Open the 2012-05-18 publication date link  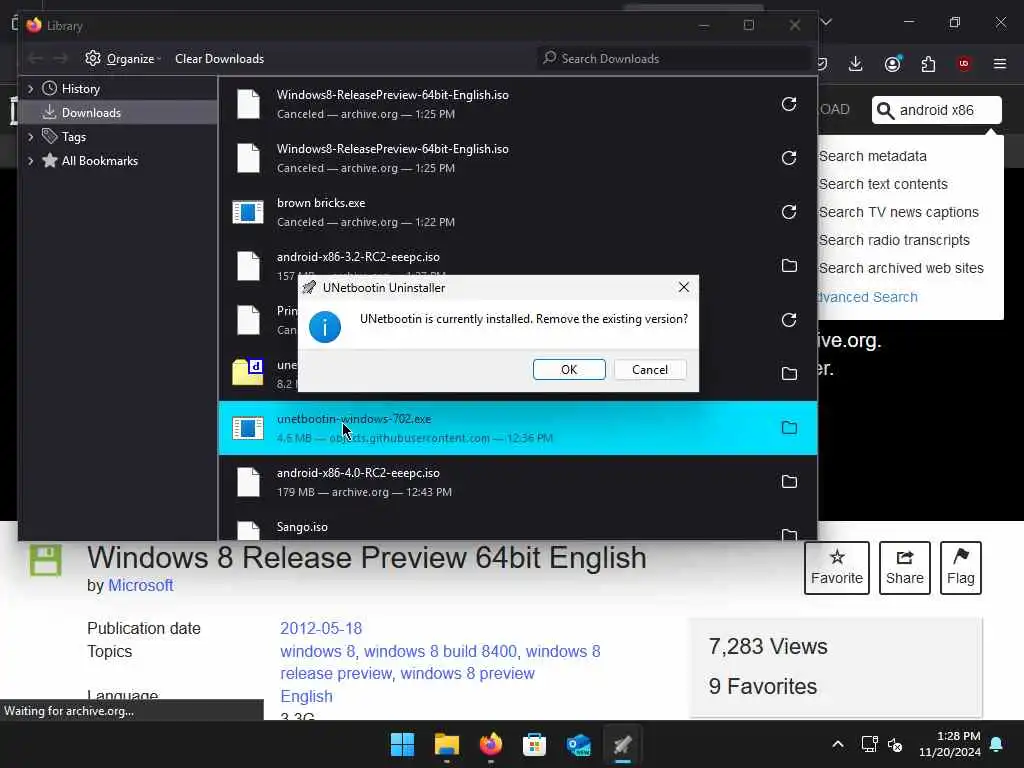(321, 628)
